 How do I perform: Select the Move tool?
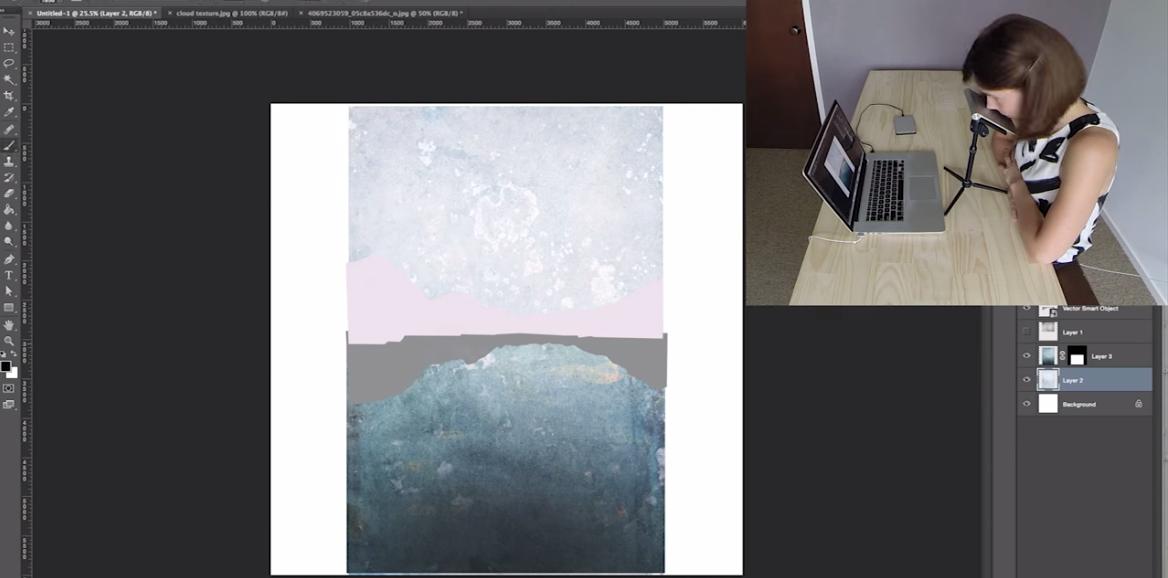(x=9, y=31)
